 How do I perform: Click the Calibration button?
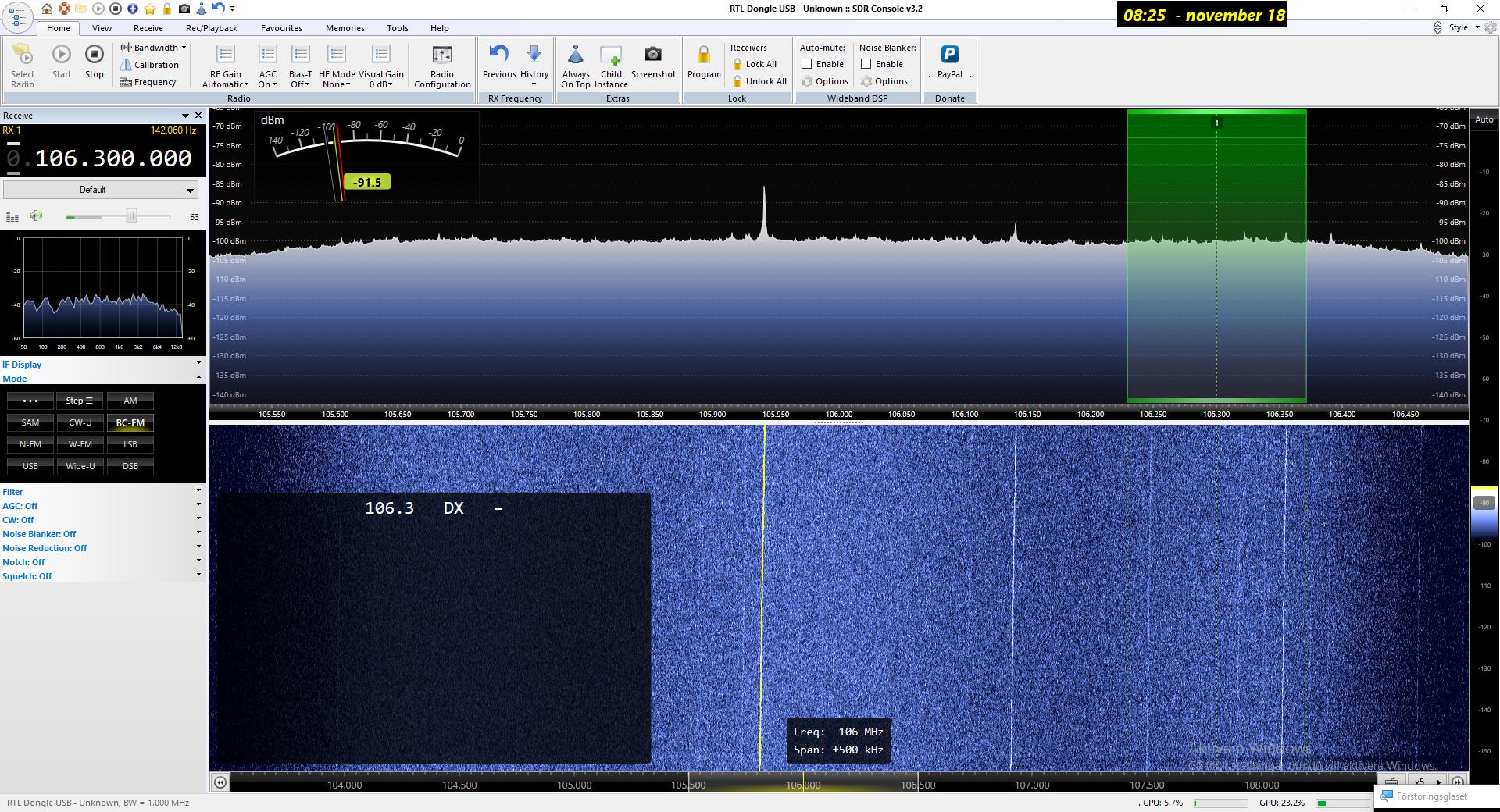155,65
